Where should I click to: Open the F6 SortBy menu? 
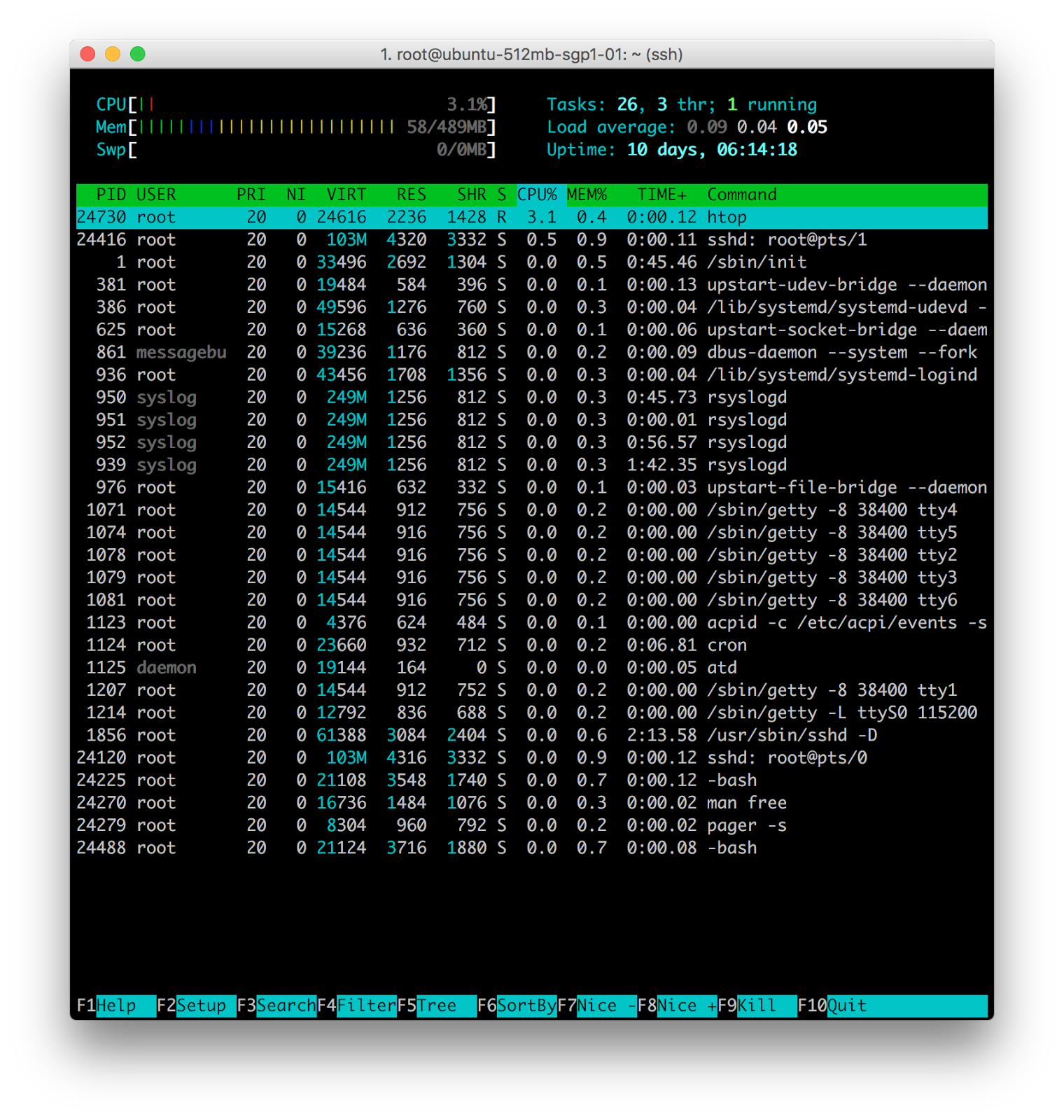click(x=517, y=1006)
